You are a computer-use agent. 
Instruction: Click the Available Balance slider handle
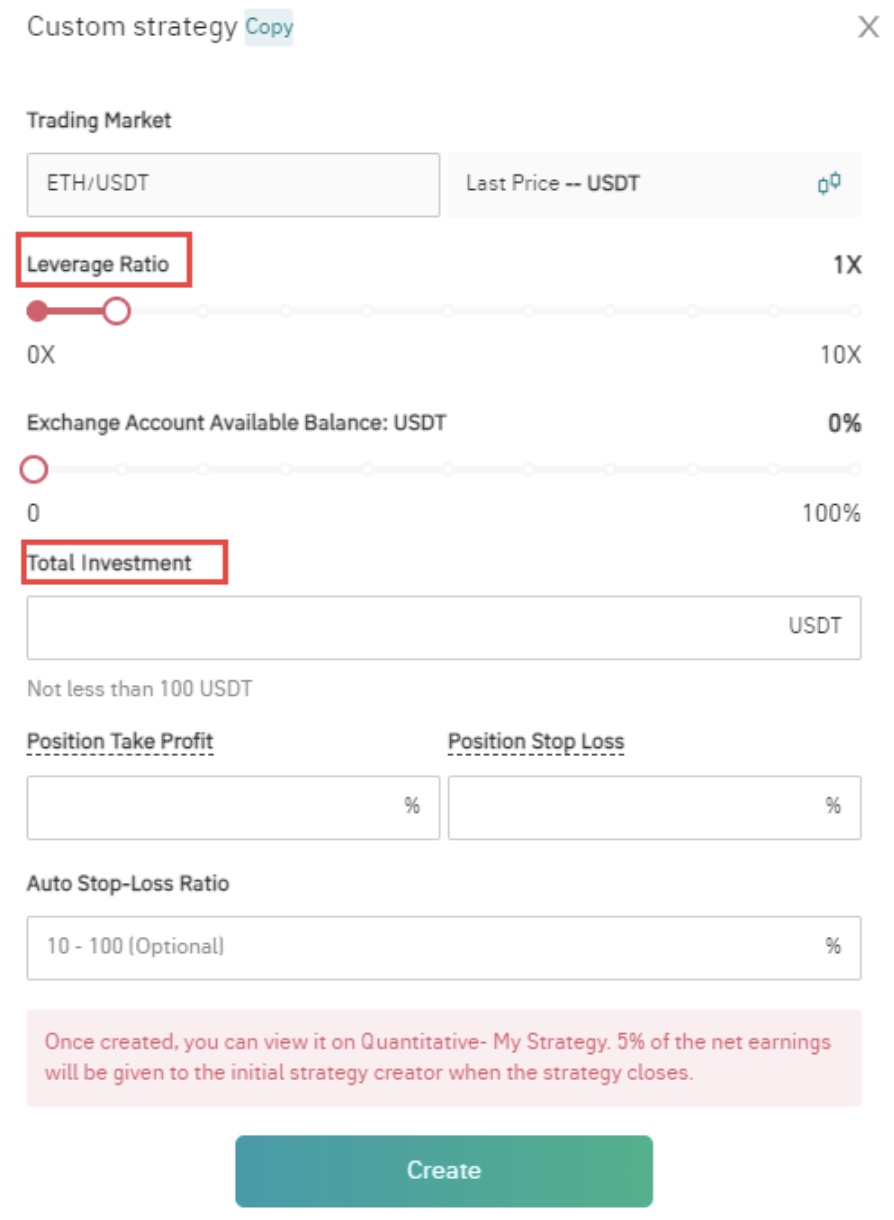35,469
